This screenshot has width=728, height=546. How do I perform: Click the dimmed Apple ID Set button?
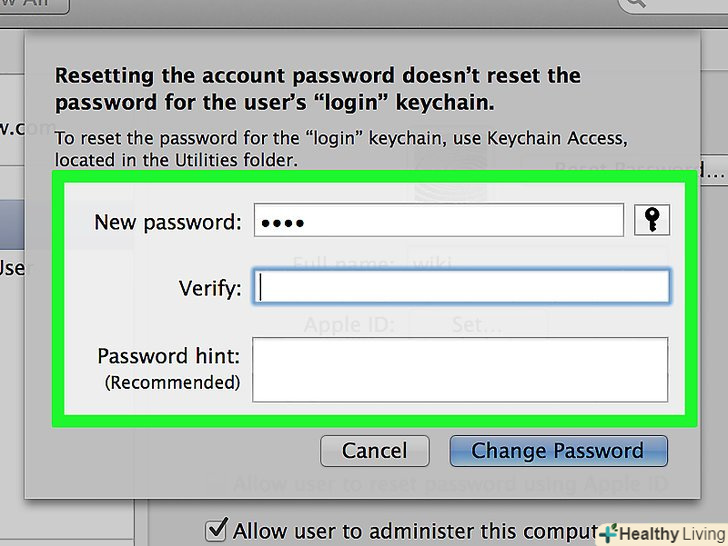pos(478,325)
